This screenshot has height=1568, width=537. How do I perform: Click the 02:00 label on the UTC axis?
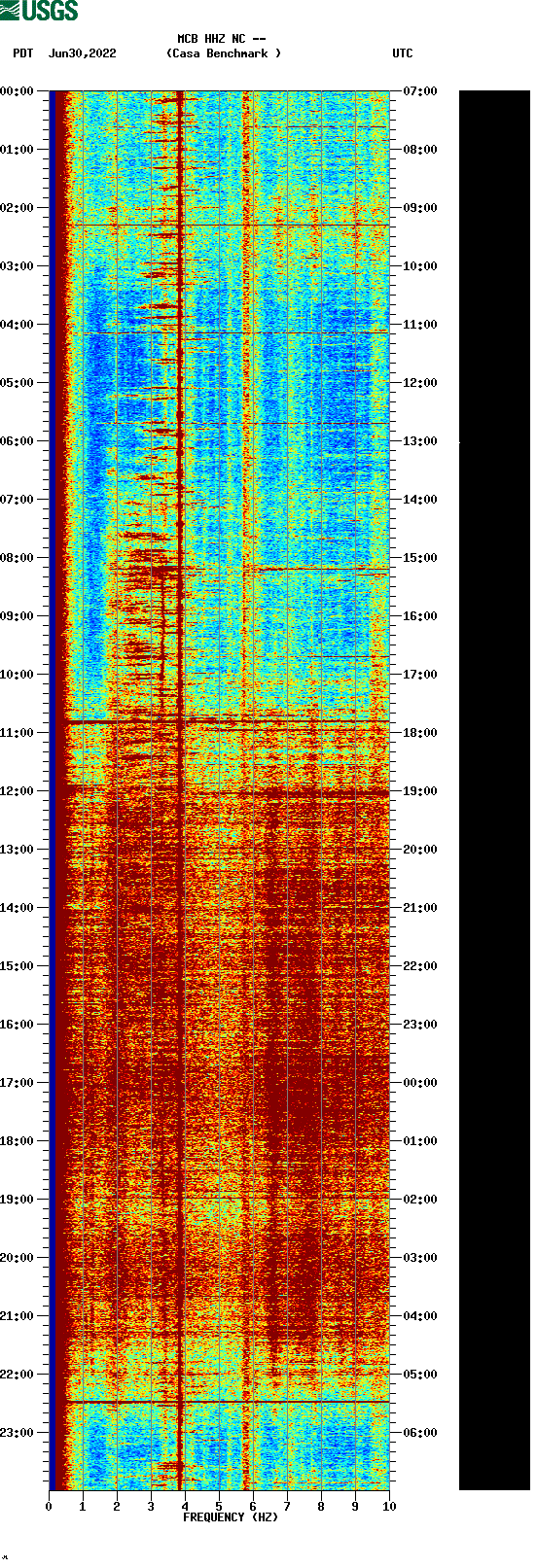[x=420, y=1200]
